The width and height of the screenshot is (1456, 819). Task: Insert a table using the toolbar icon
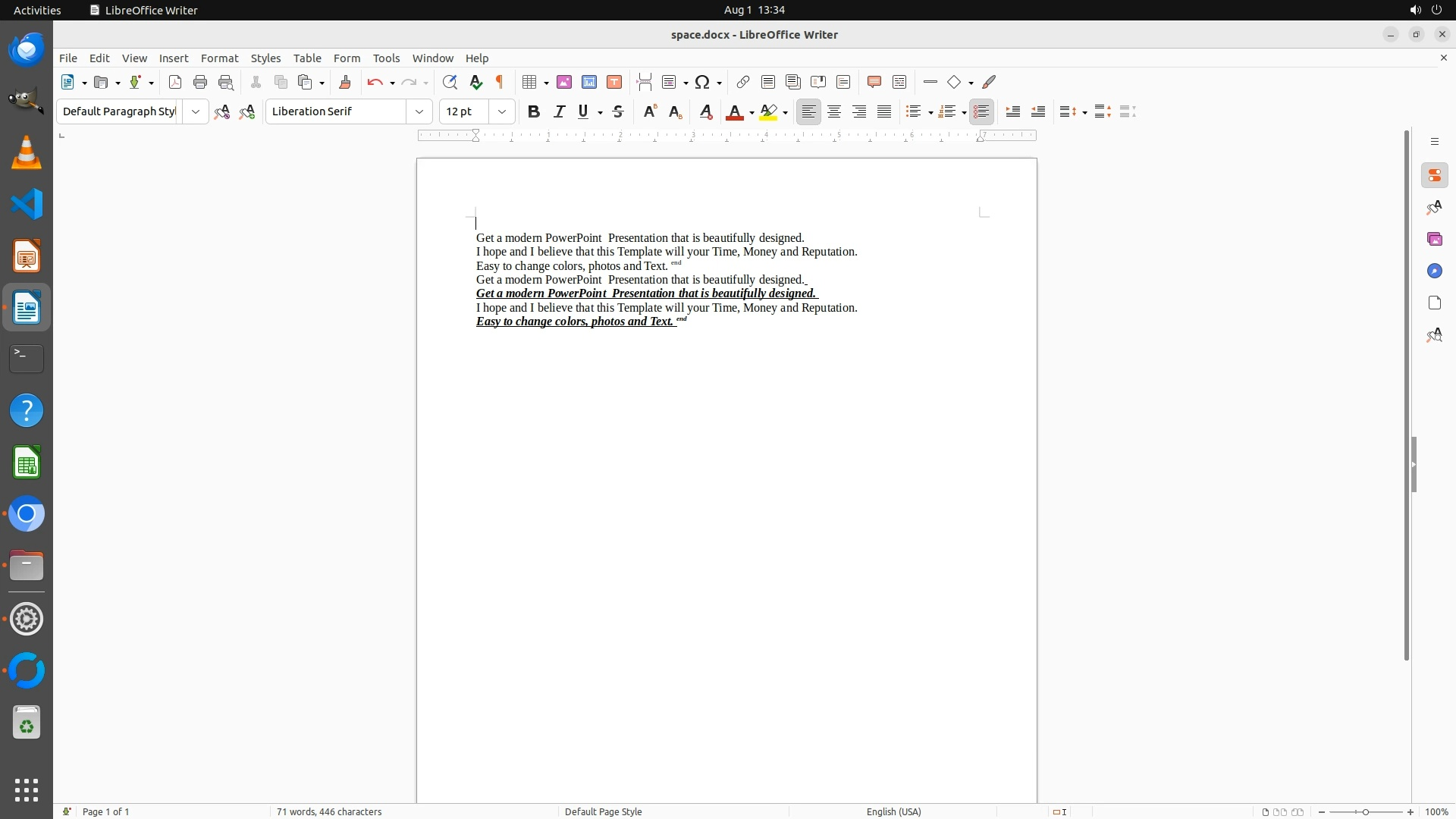[530, 83]
